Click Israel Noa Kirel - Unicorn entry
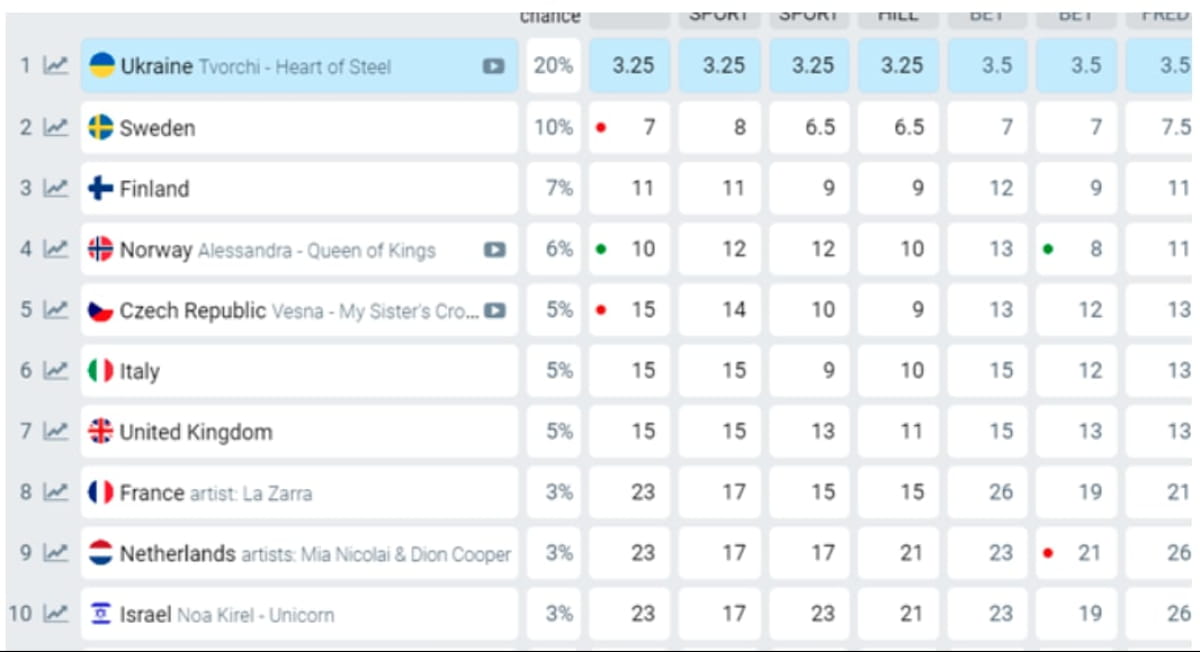Screen dimensions: 1200x652 (x=226, y=615)
